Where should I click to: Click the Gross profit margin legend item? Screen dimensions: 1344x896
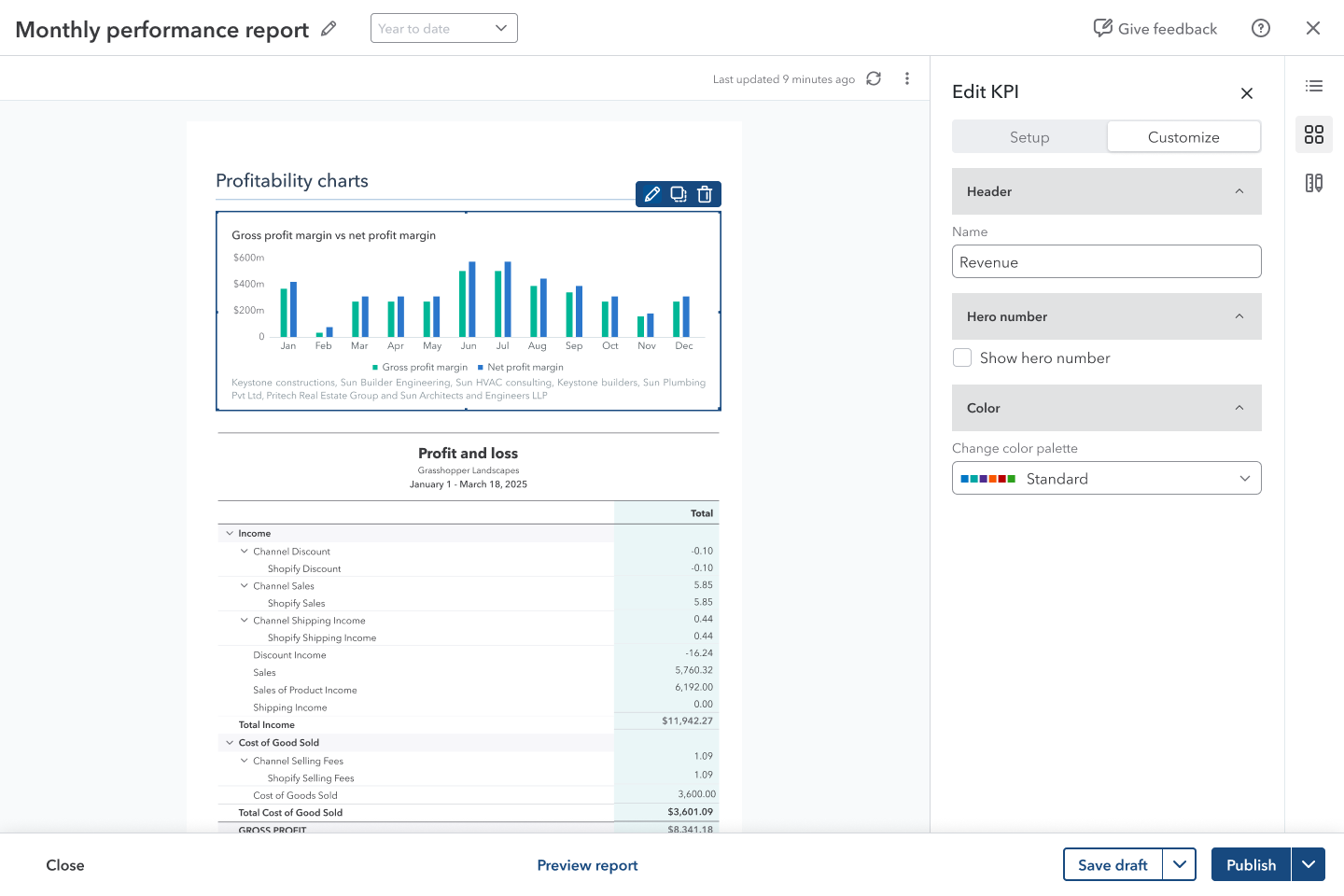point(420,367)
